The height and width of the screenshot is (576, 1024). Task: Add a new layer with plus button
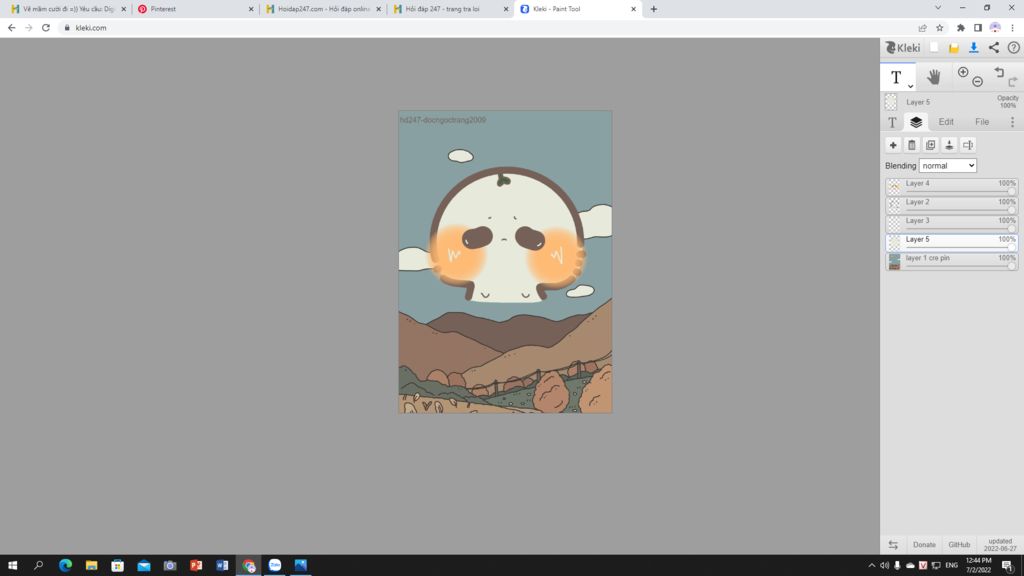tap(893, 145)
